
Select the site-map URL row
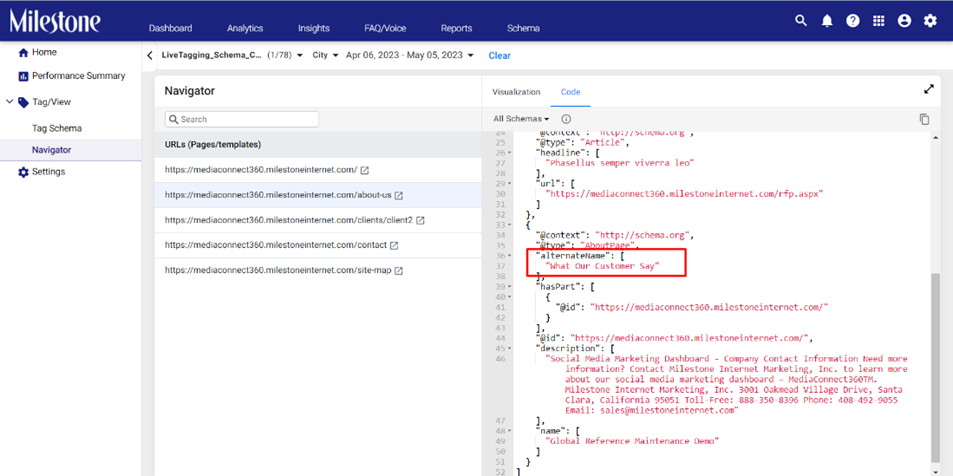click(x=318, y=270)
